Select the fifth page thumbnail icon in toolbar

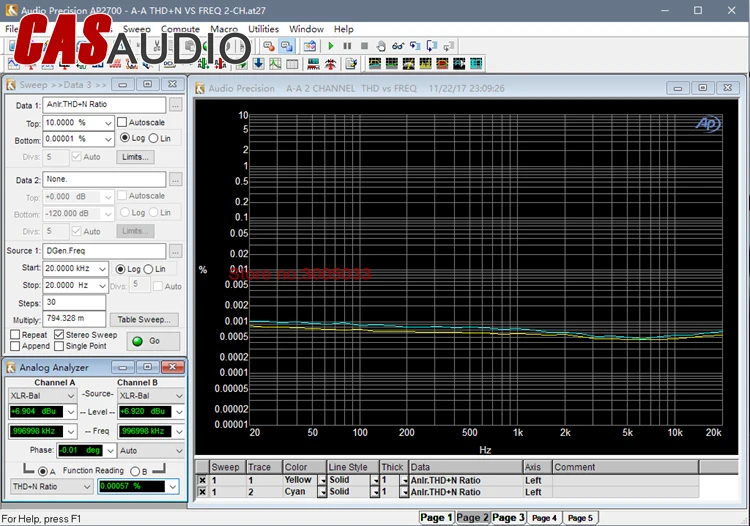tap(442, 64)
